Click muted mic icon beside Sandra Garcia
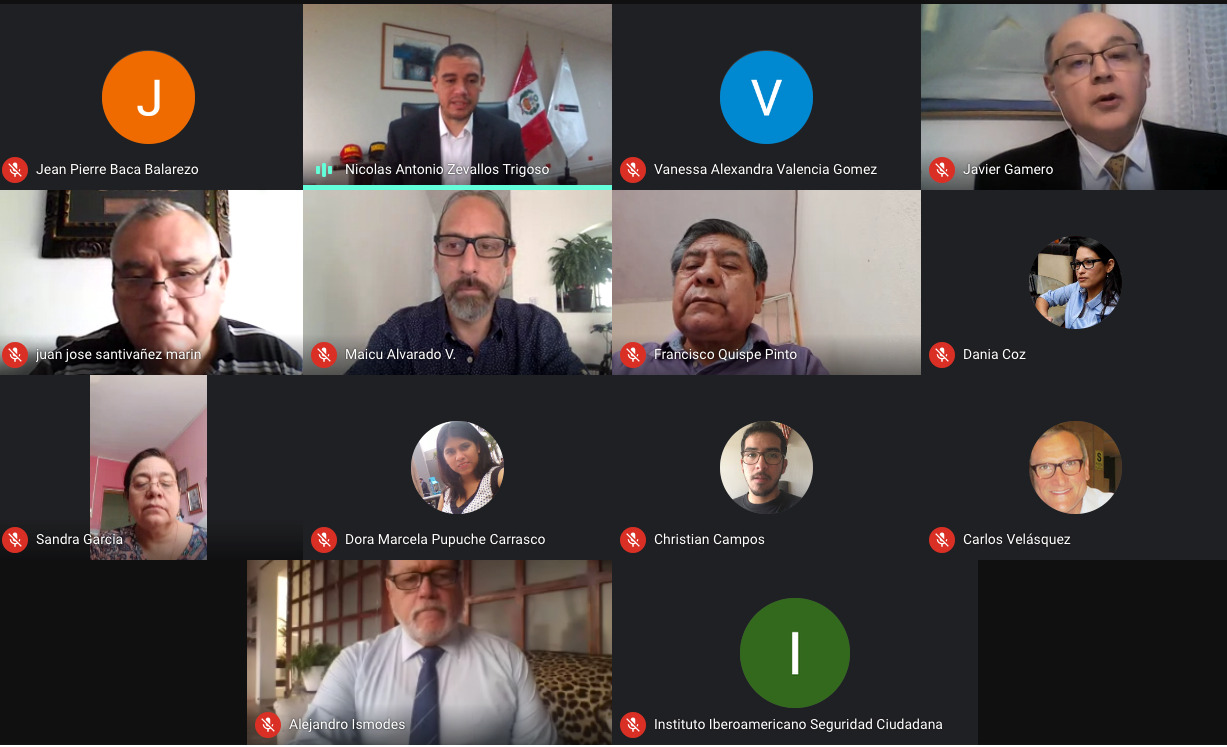Image resolution: width=1227 pixels, height=747 pixels. [14, 539]
